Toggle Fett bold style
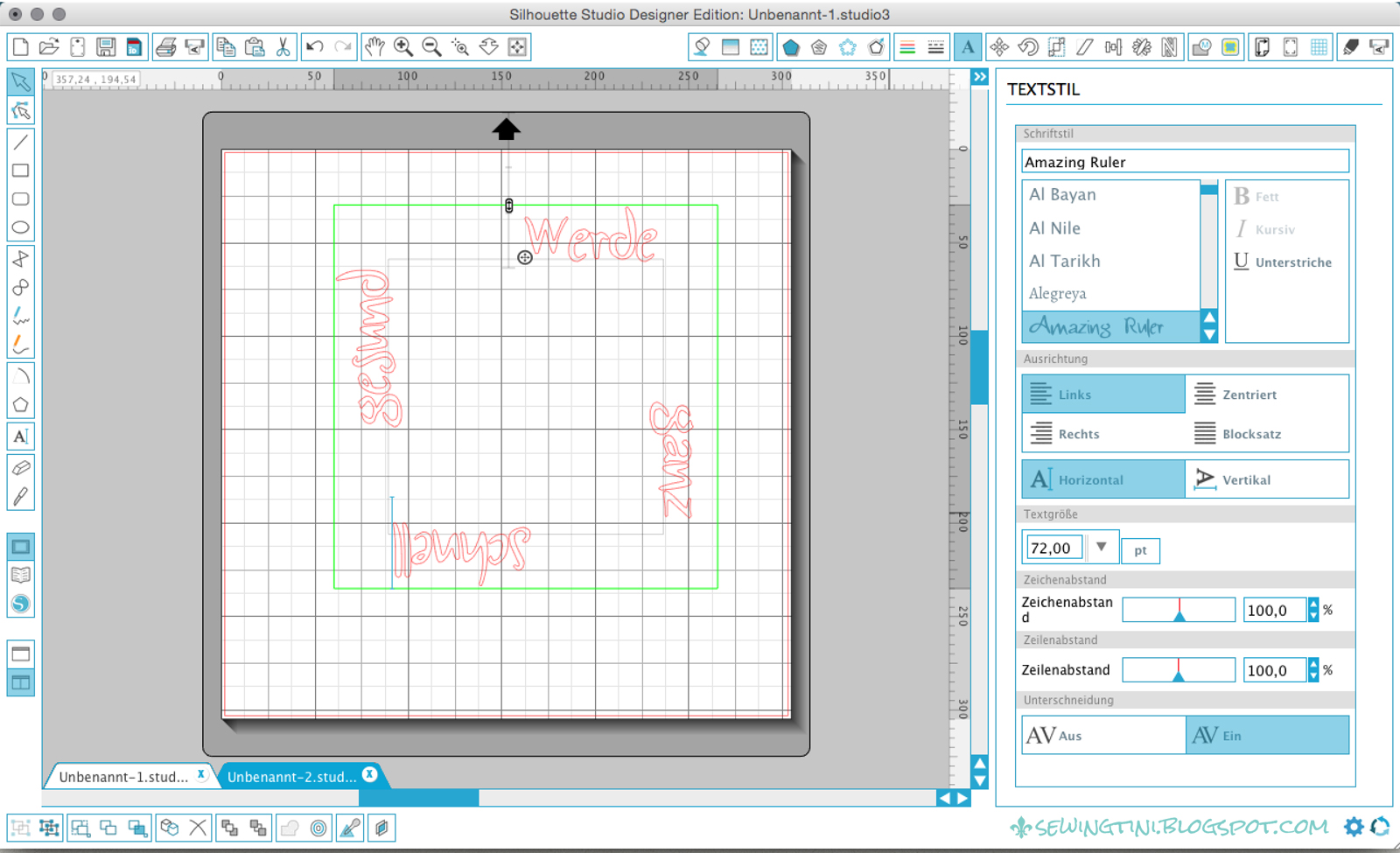Viewport: 1400px width, 853px height. tap(1256, 197)
